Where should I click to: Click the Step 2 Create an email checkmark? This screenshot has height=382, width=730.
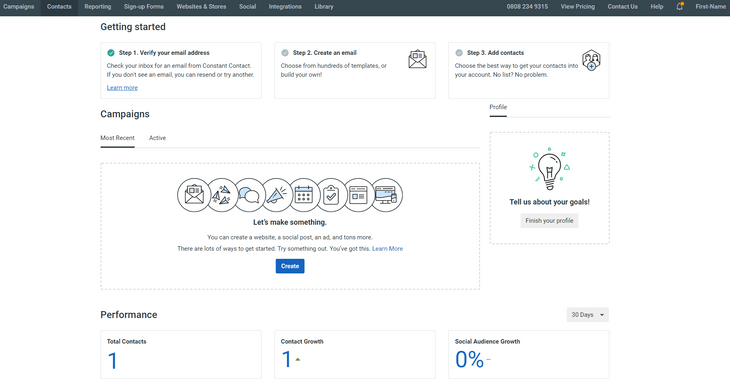[x=285, y=53]
